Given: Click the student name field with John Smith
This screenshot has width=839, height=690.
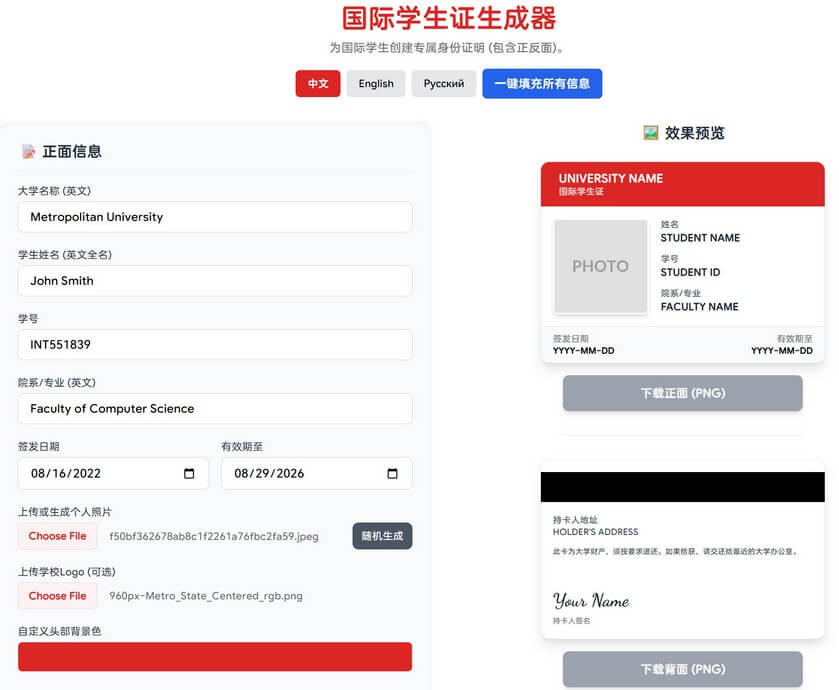Looking at the screenshot, I should 215,281.
